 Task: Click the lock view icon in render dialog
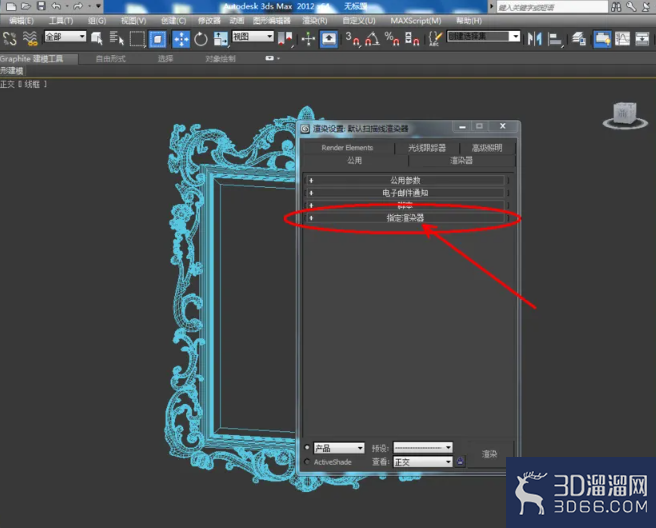click(x=460, y=461)
